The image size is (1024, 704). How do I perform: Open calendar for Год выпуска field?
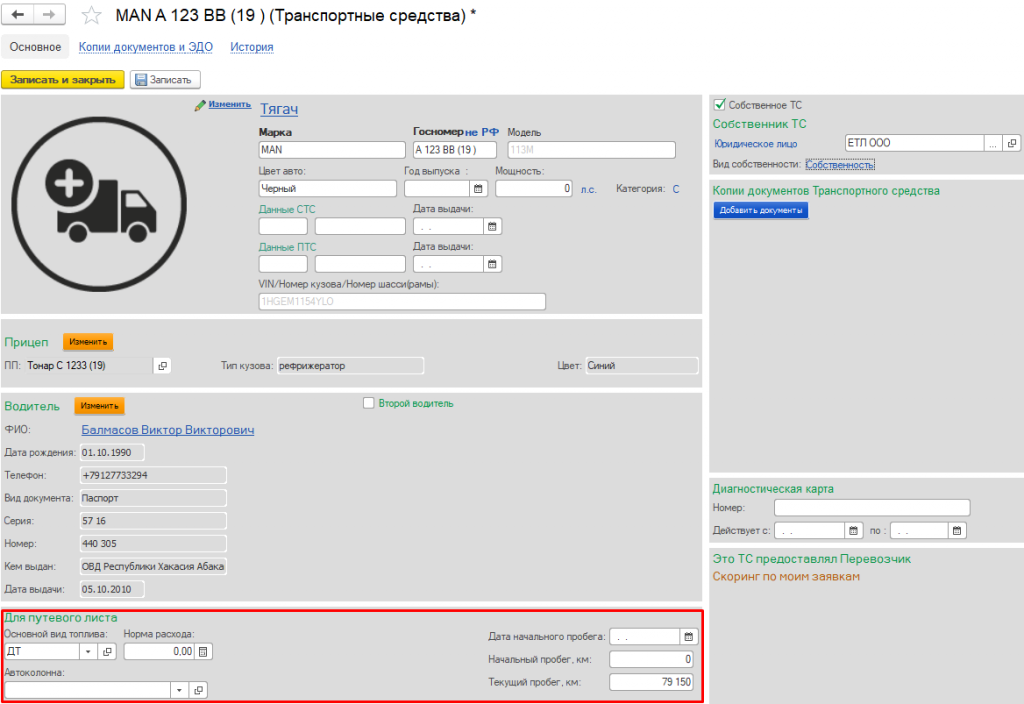(x=478, y=189)
